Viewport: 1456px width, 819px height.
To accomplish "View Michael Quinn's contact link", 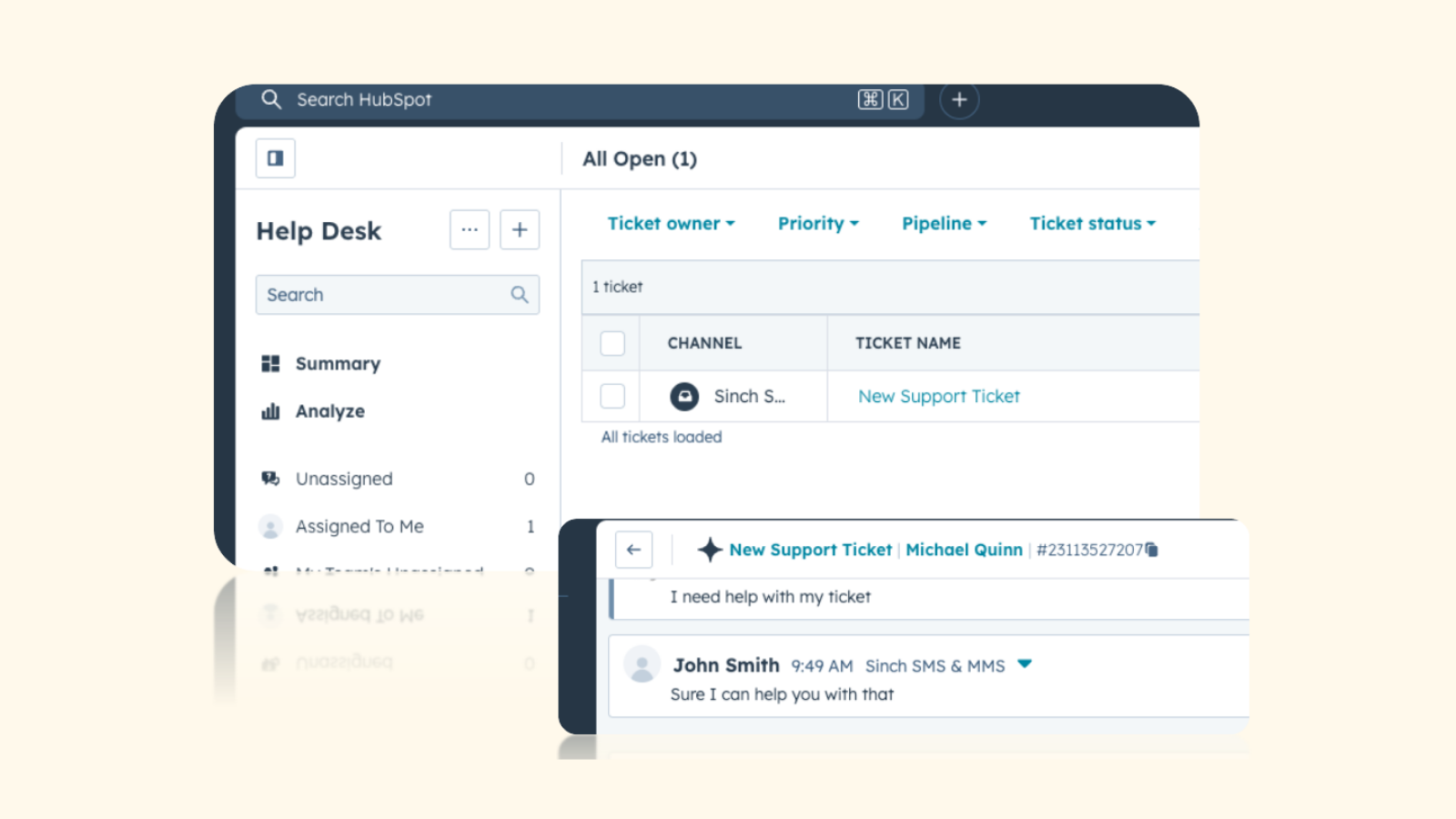I will (x=964, y=550).
